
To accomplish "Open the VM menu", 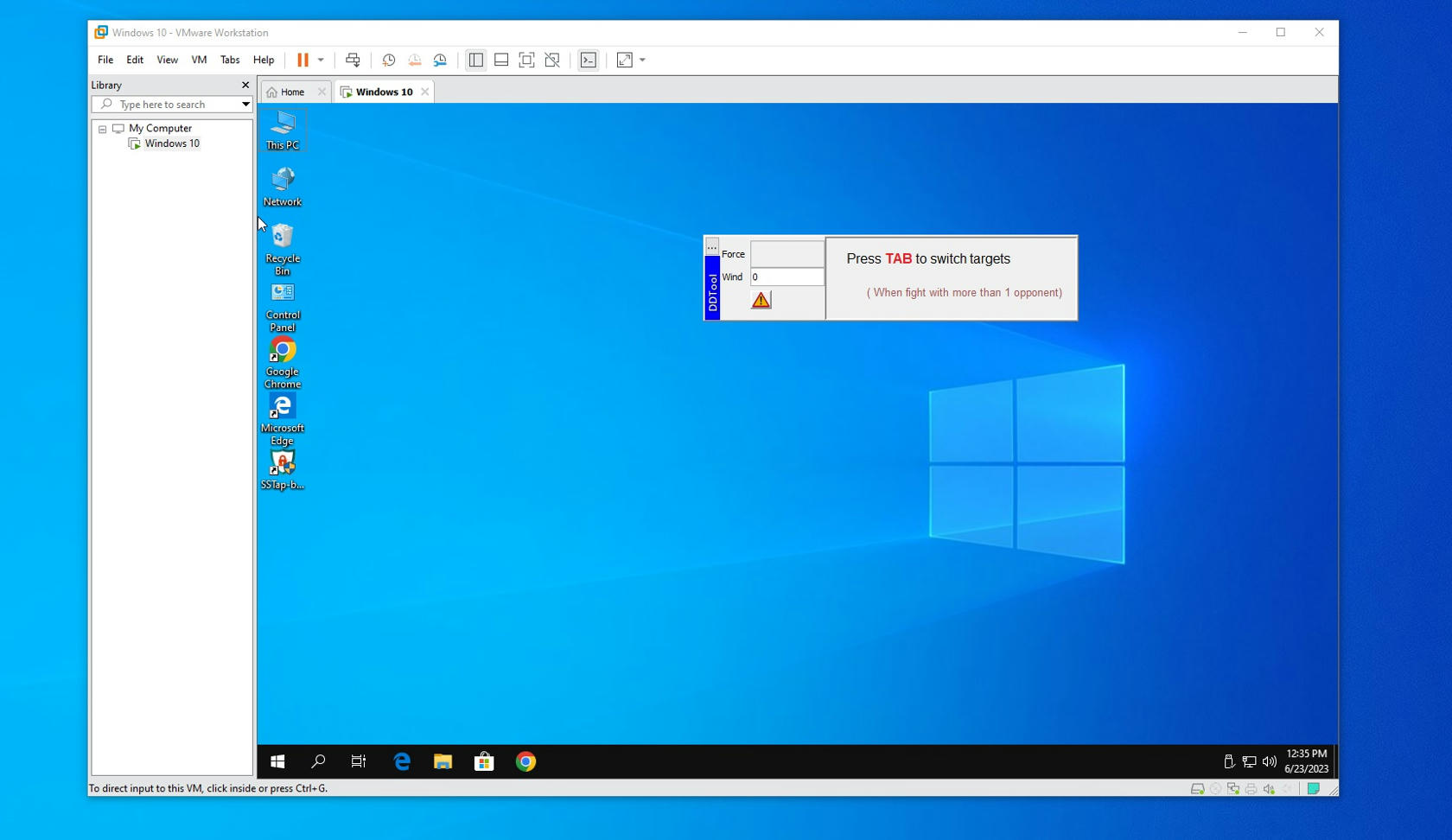I will point(199,60).
